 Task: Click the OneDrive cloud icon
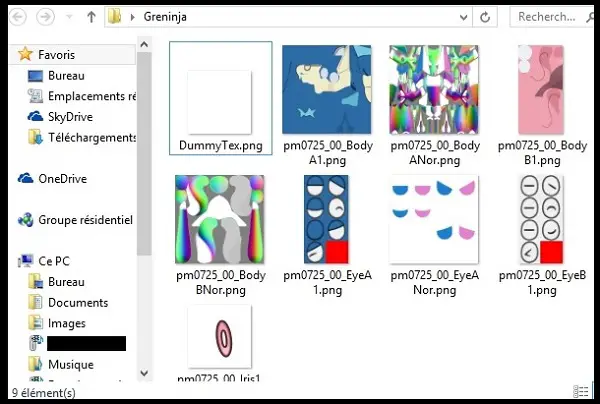(x=26, y=178)
